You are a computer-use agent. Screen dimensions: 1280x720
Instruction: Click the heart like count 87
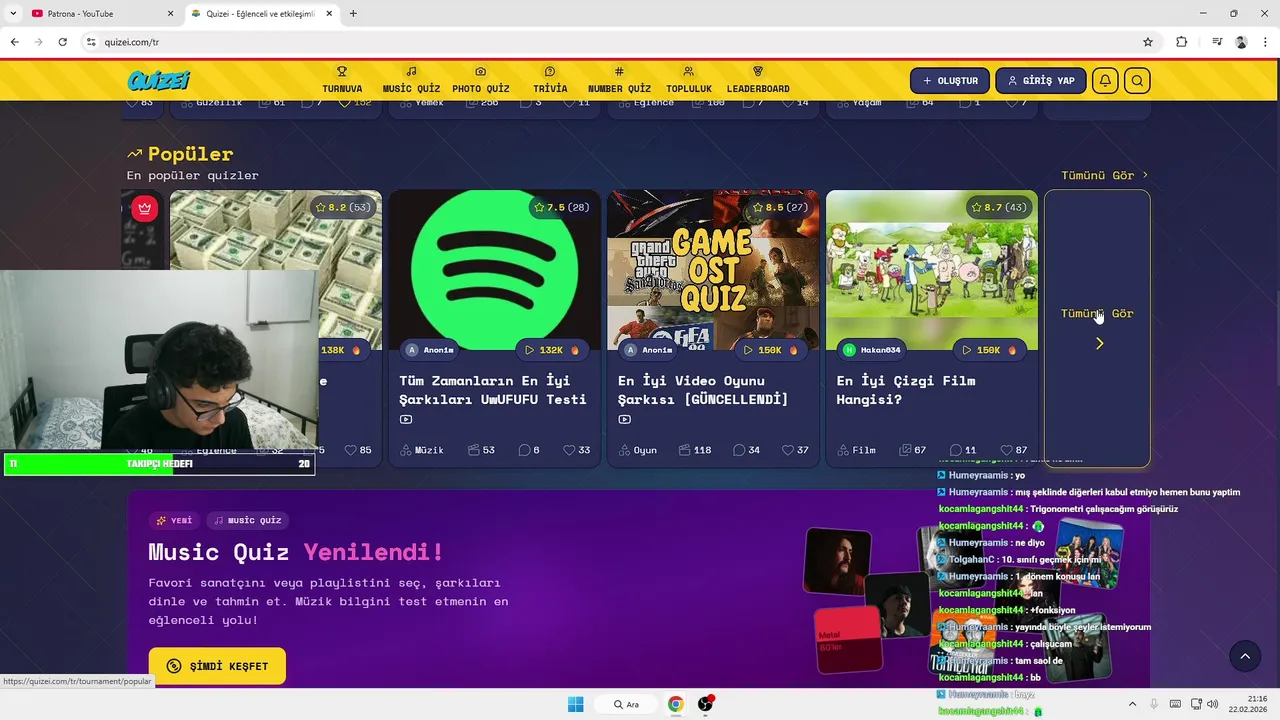click(x=1015, y=450)
